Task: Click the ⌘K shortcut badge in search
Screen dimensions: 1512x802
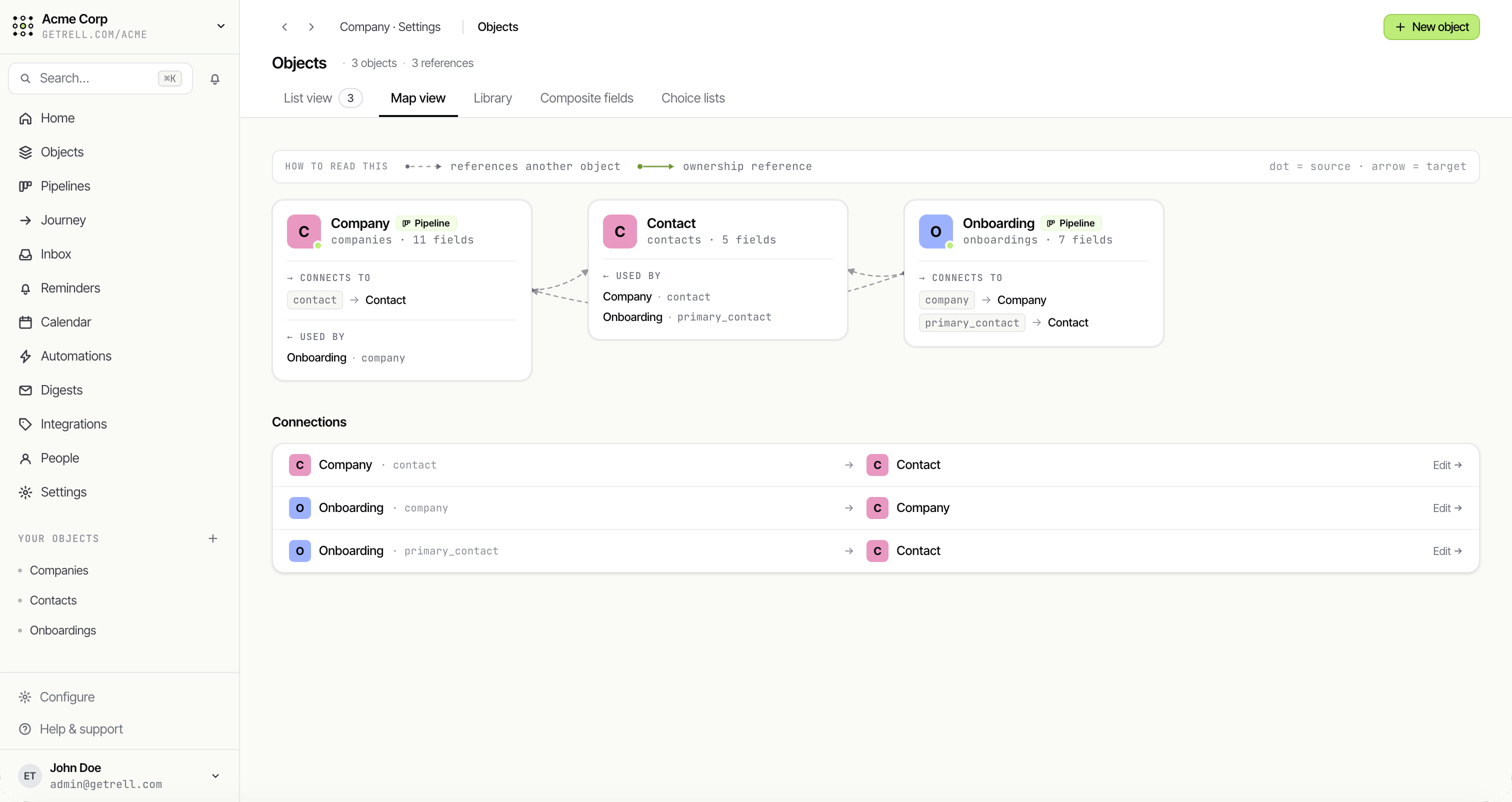Action: click(169, 78)
